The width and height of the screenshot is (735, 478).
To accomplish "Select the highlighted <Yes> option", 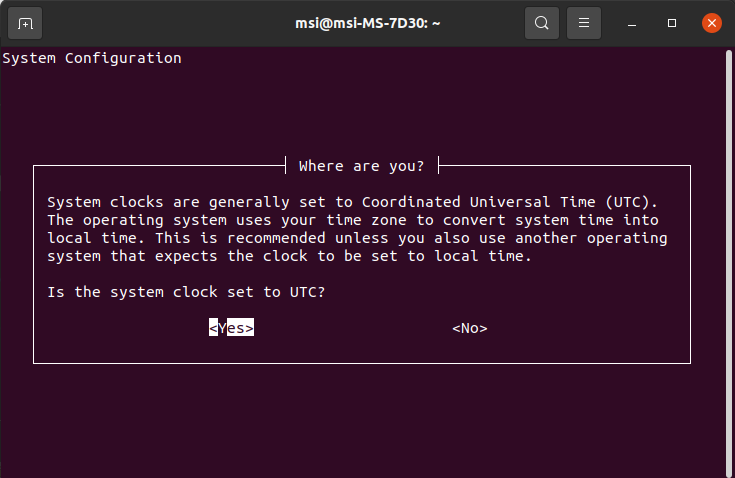I will click(232, 328).
